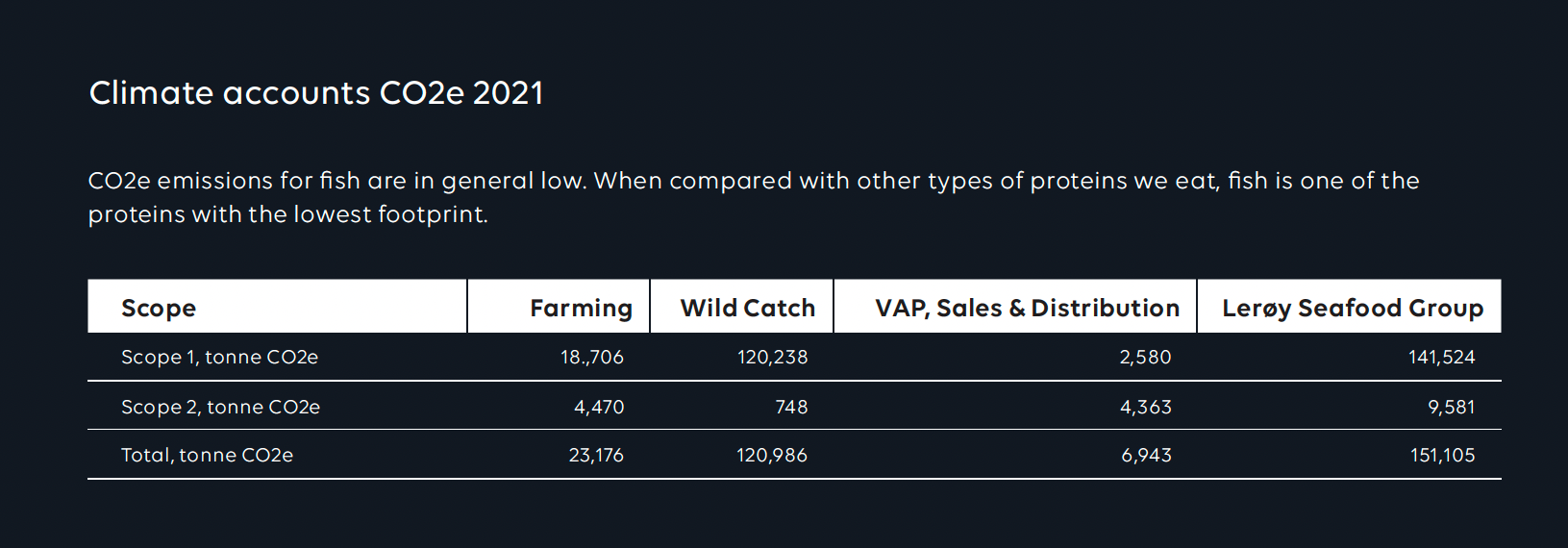Select the Scope 2, tonne CO2e row label
Screen dimensions: 1568x548
click(220, 408)
